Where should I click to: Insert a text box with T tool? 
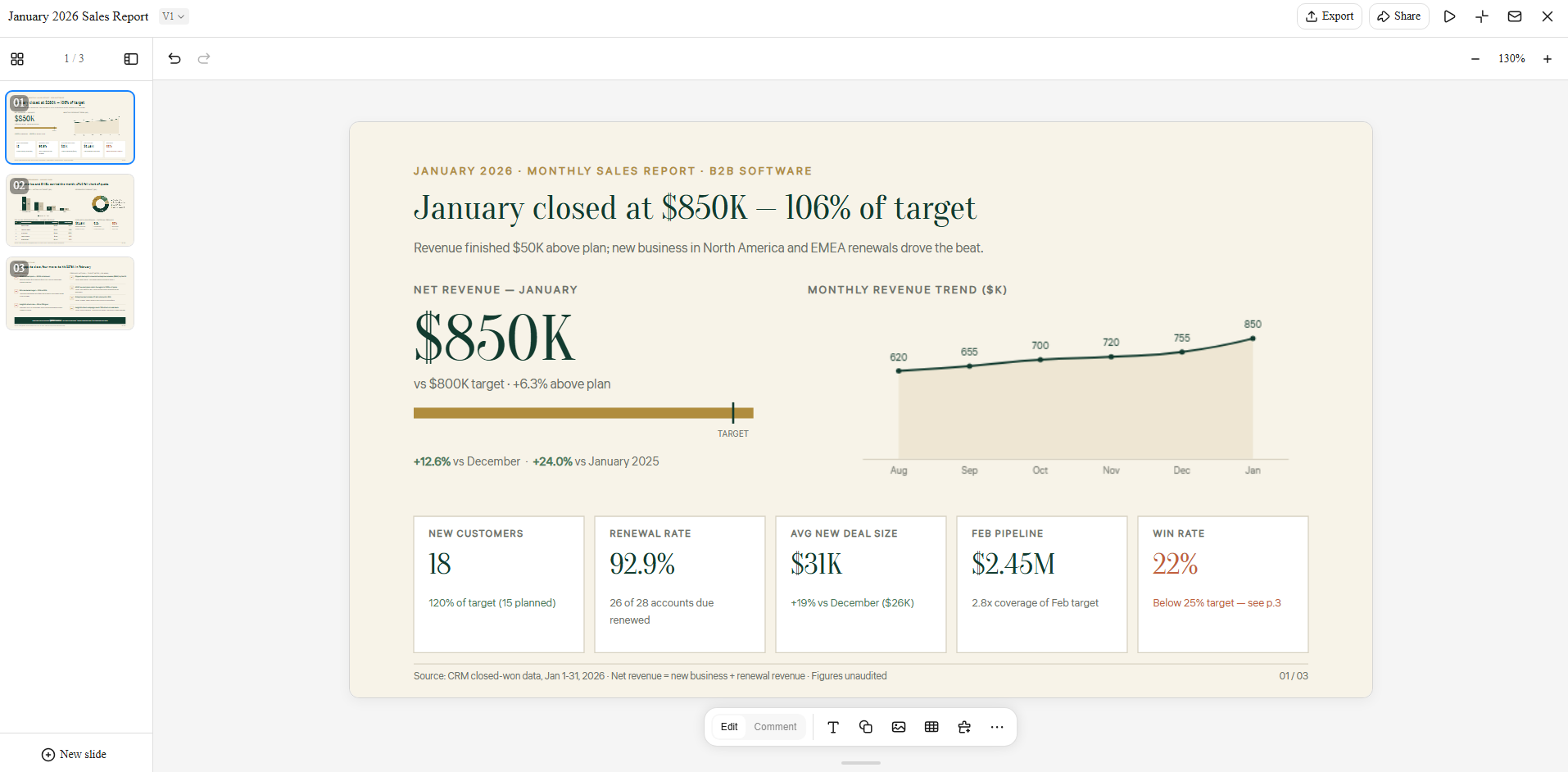(833, 727)
